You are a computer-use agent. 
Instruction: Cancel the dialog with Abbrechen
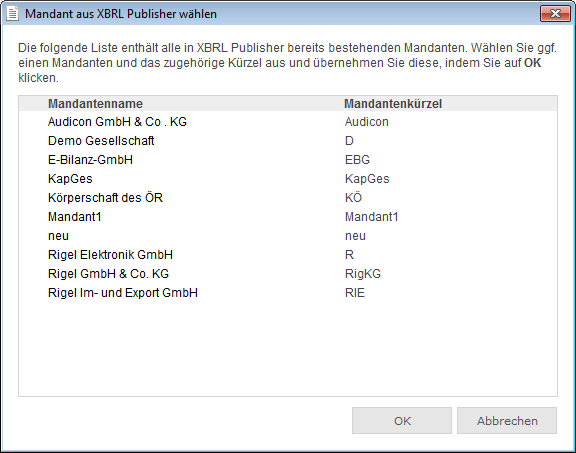coord(507,420)
